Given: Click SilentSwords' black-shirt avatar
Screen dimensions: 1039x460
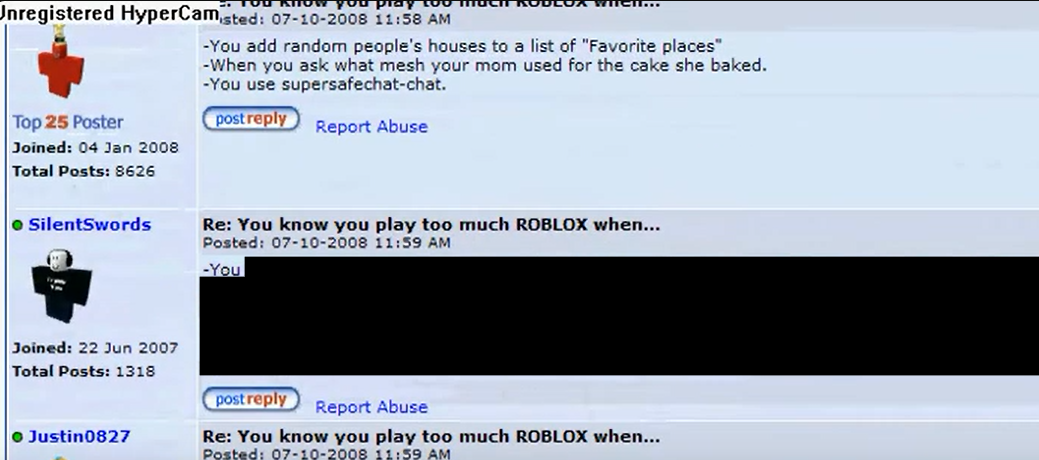Looking at the screenshot, I should (61, 286).
